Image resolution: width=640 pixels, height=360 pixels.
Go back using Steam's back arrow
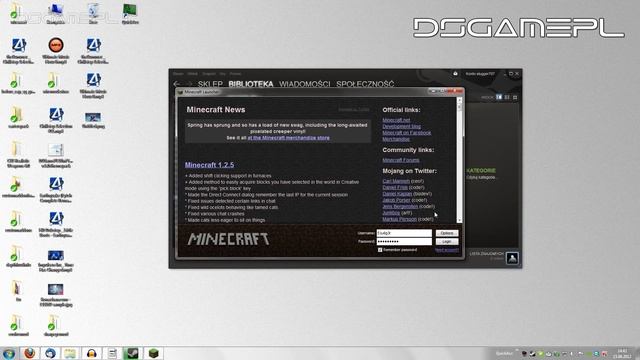177,84
